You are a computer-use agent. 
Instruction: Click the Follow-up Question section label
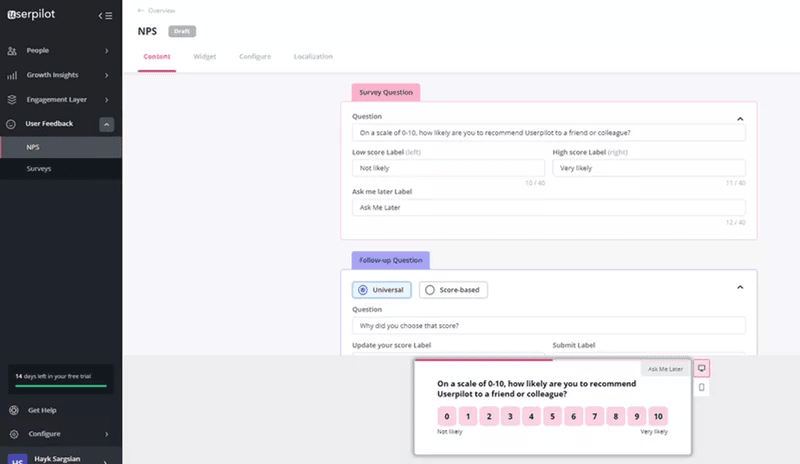coord(390,260)
